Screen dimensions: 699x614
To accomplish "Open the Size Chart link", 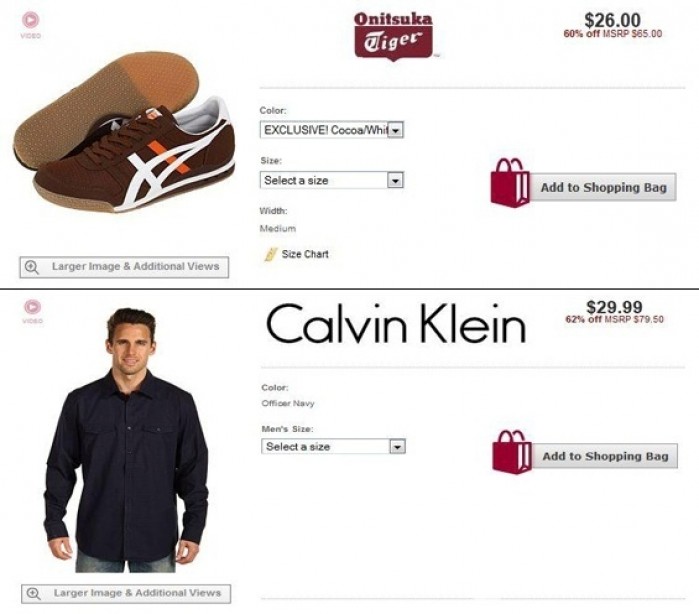I will 304,254.
